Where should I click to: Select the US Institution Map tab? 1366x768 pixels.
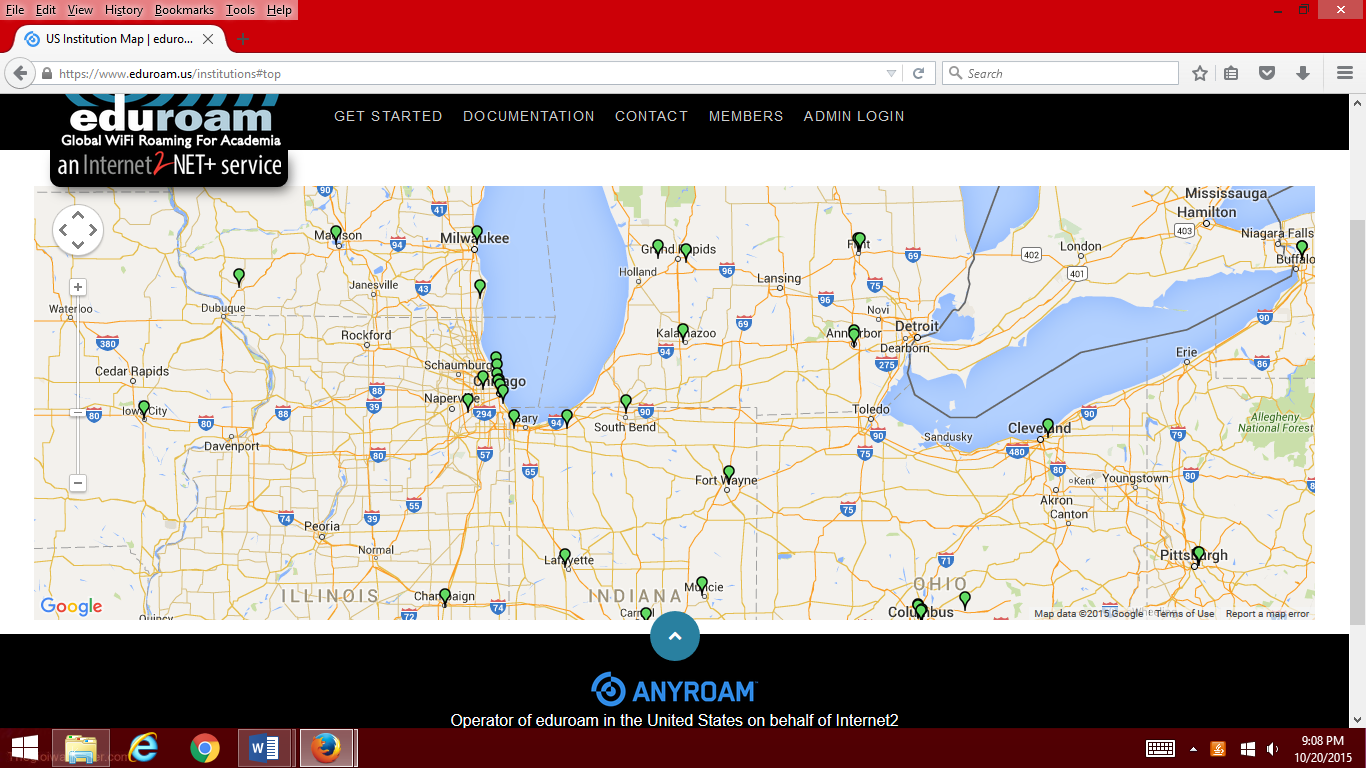pos(120,39)
